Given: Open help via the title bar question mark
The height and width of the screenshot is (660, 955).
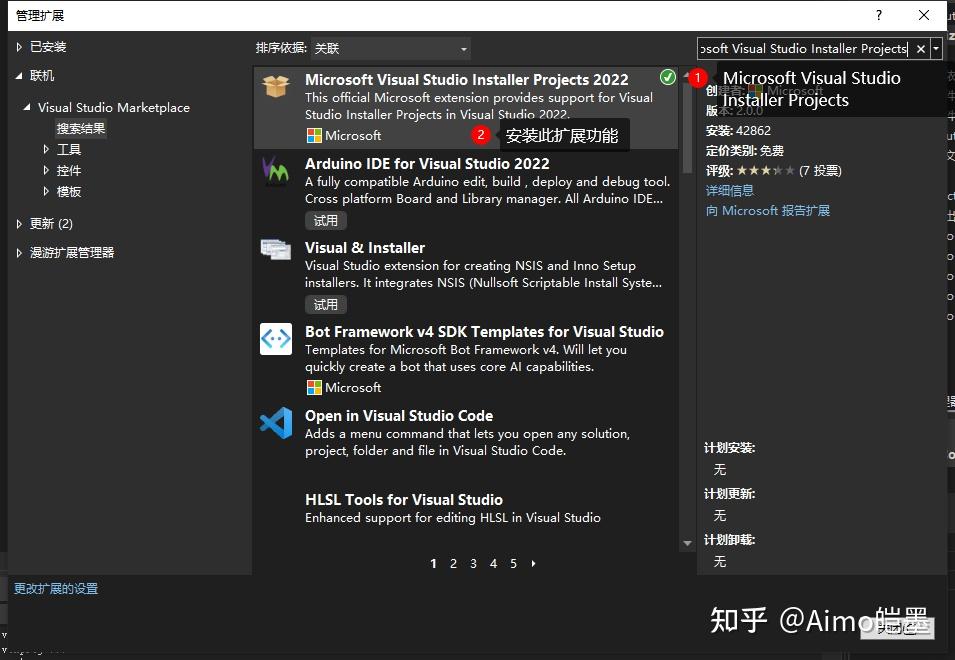Looking at the screenshot, I should 878,15.
